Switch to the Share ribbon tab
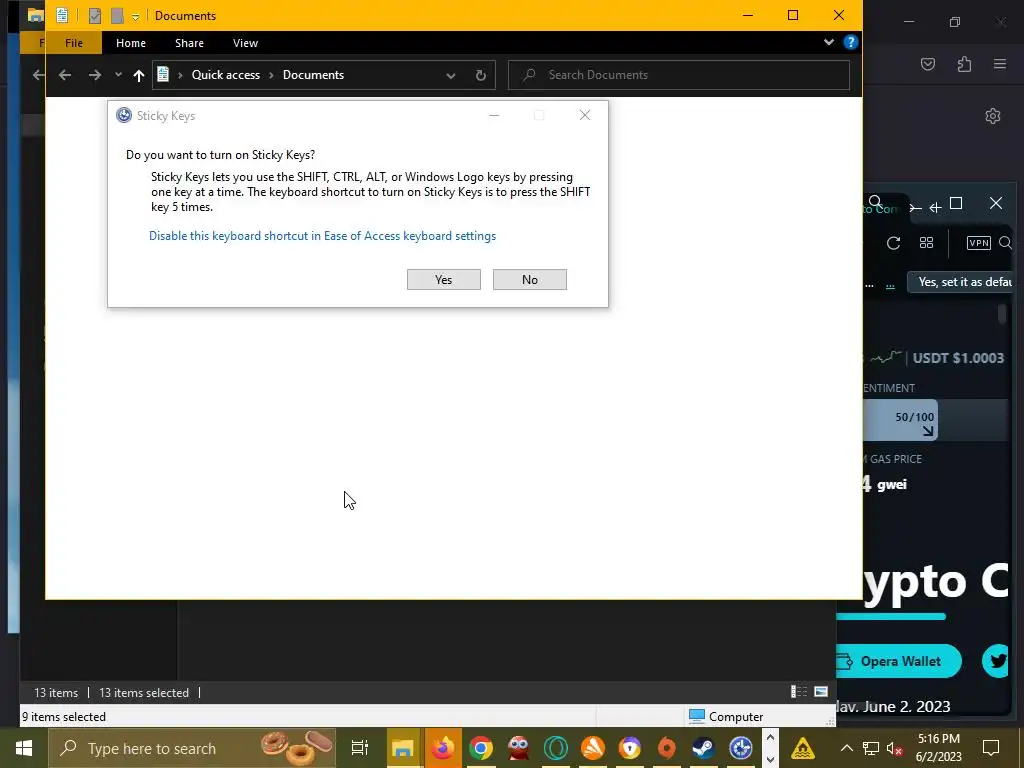Viewport: 1024px width, 768px height. [189, 43]
